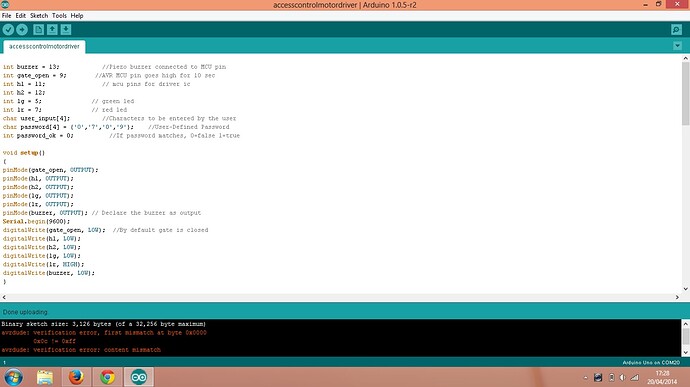The image size is (690, 387).
Task: Click the editor vertical scrollbar thumb
Action: (686, 93)
